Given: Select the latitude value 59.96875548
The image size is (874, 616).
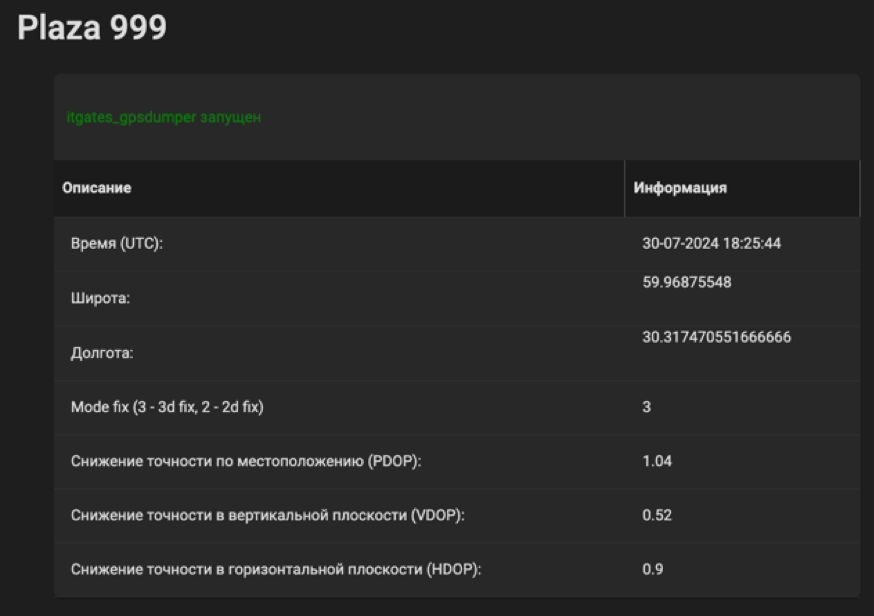Looking at the screenshot, I should click(686, 282).
